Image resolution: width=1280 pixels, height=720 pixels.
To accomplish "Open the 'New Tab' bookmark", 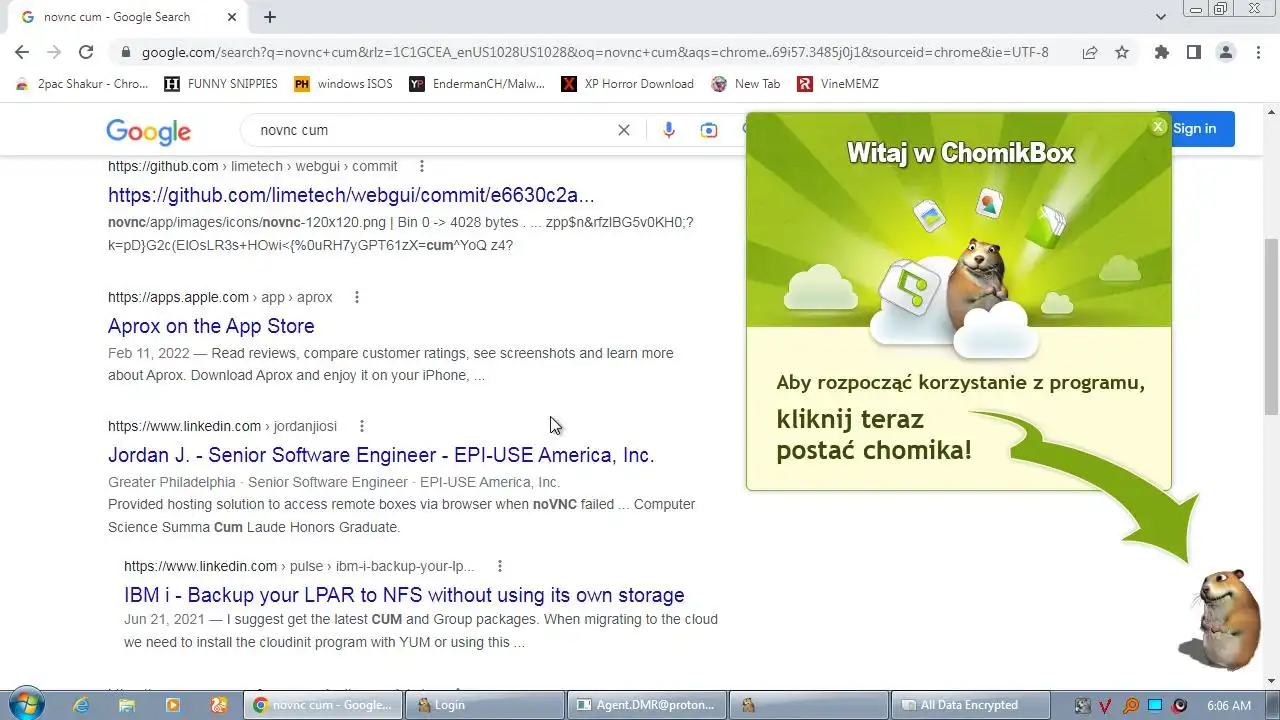I will tap(746, 84).
